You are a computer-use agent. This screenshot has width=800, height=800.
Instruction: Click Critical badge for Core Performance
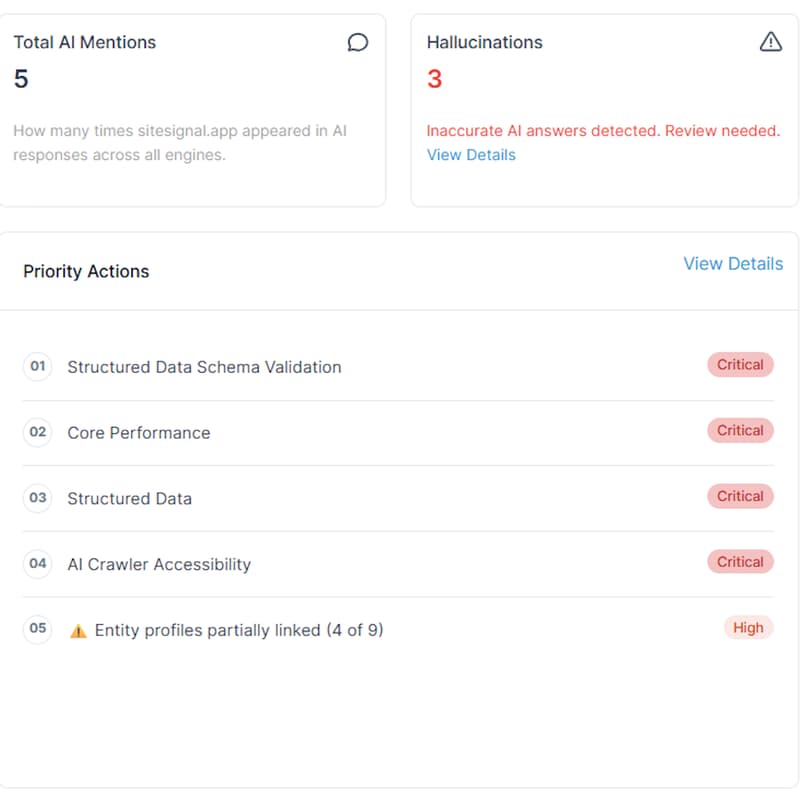[740, 431]
